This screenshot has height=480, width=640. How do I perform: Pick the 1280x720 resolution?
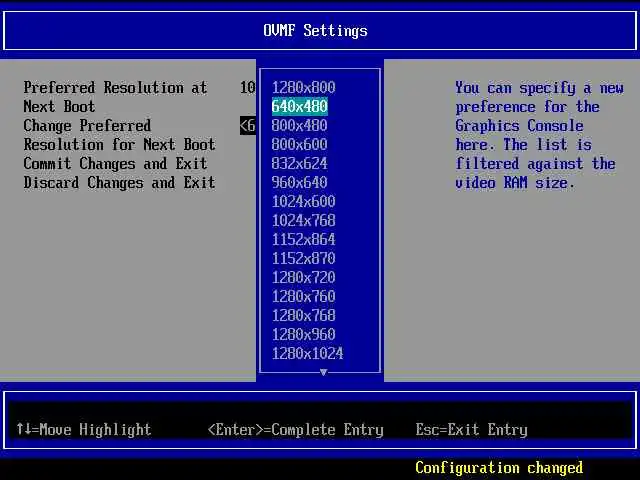[x=303, y=277]
